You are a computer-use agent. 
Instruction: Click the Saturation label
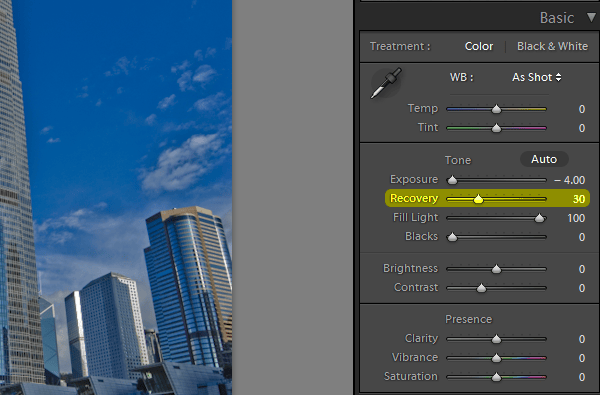pyautogui.click(x=411, y=376)
